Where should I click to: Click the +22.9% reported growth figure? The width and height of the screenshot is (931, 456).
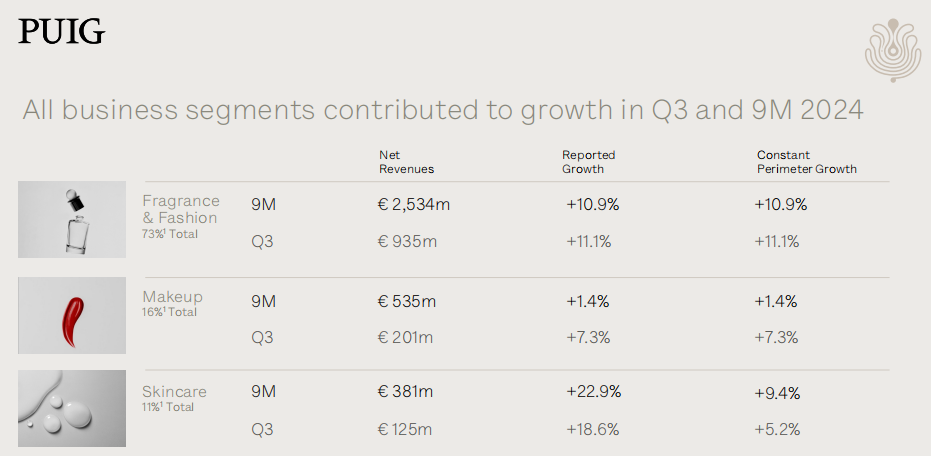593,393
